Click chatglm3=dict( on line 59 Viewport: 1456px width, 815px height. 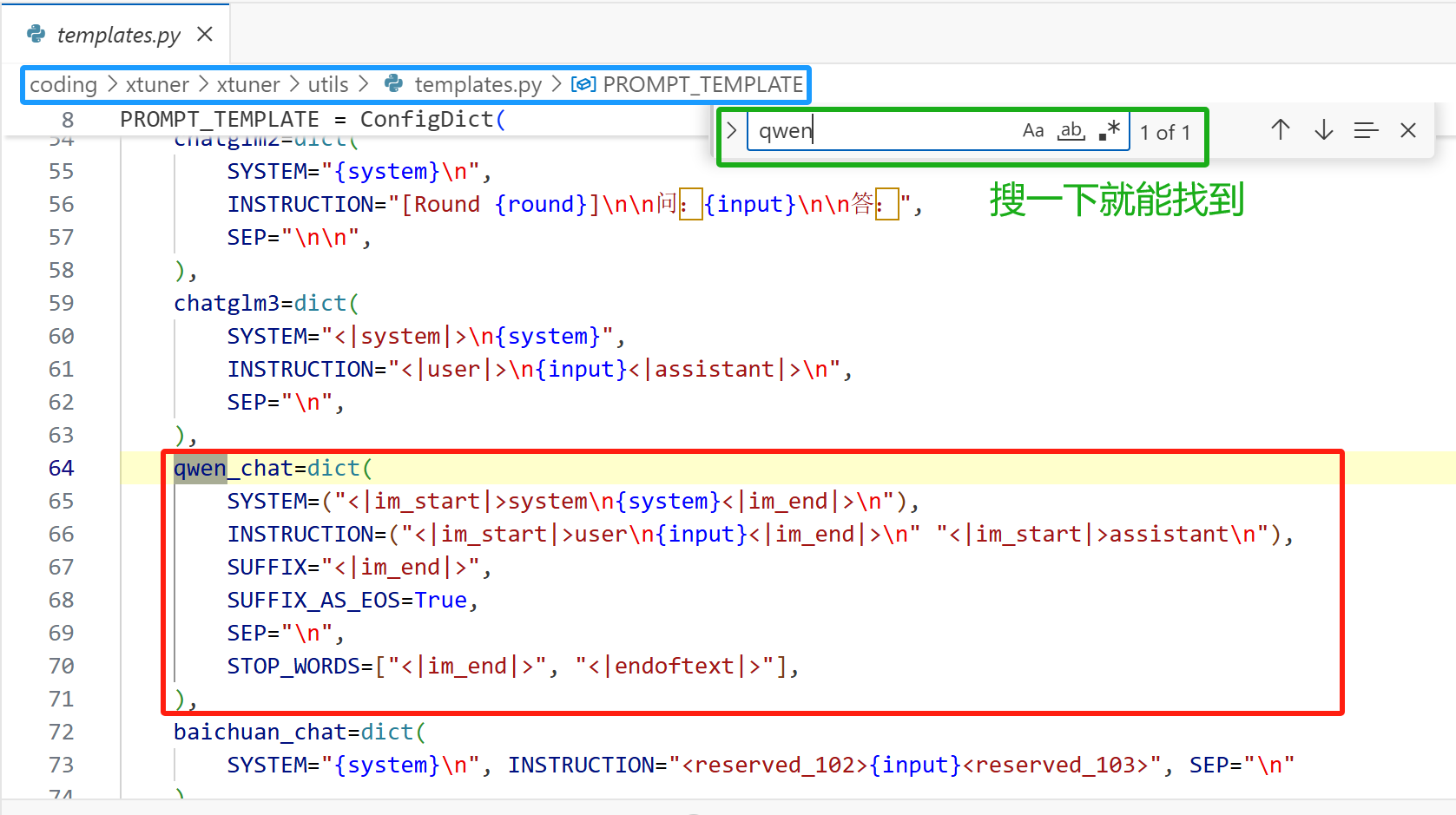click(267, 303)
